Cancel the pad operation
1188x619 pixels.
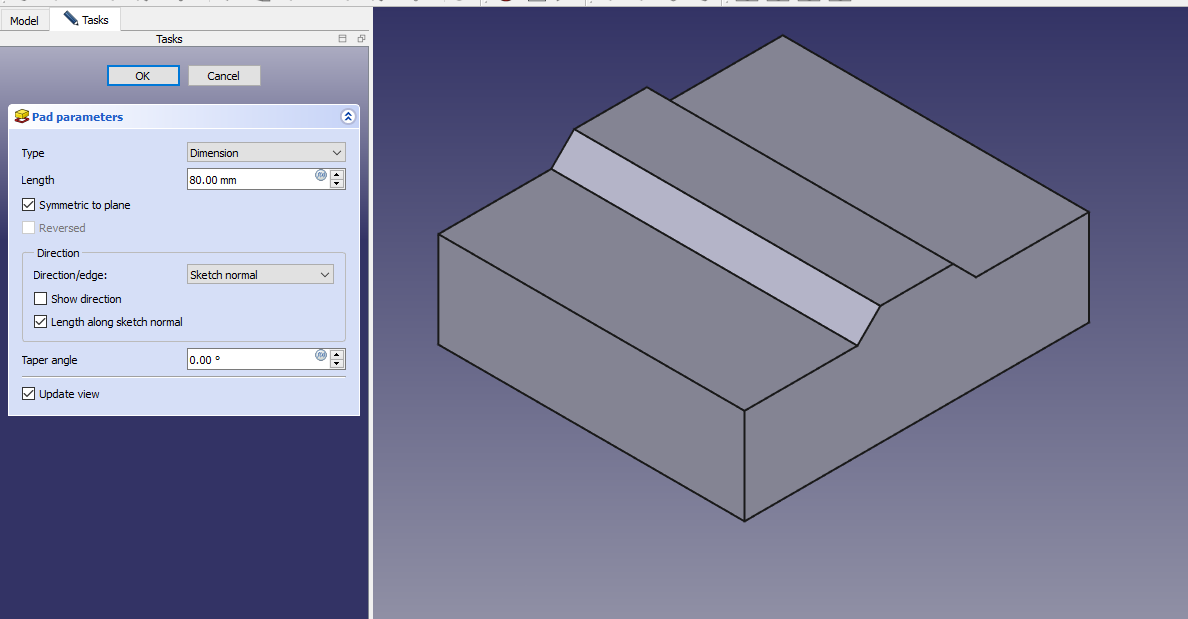coord(224,76)
